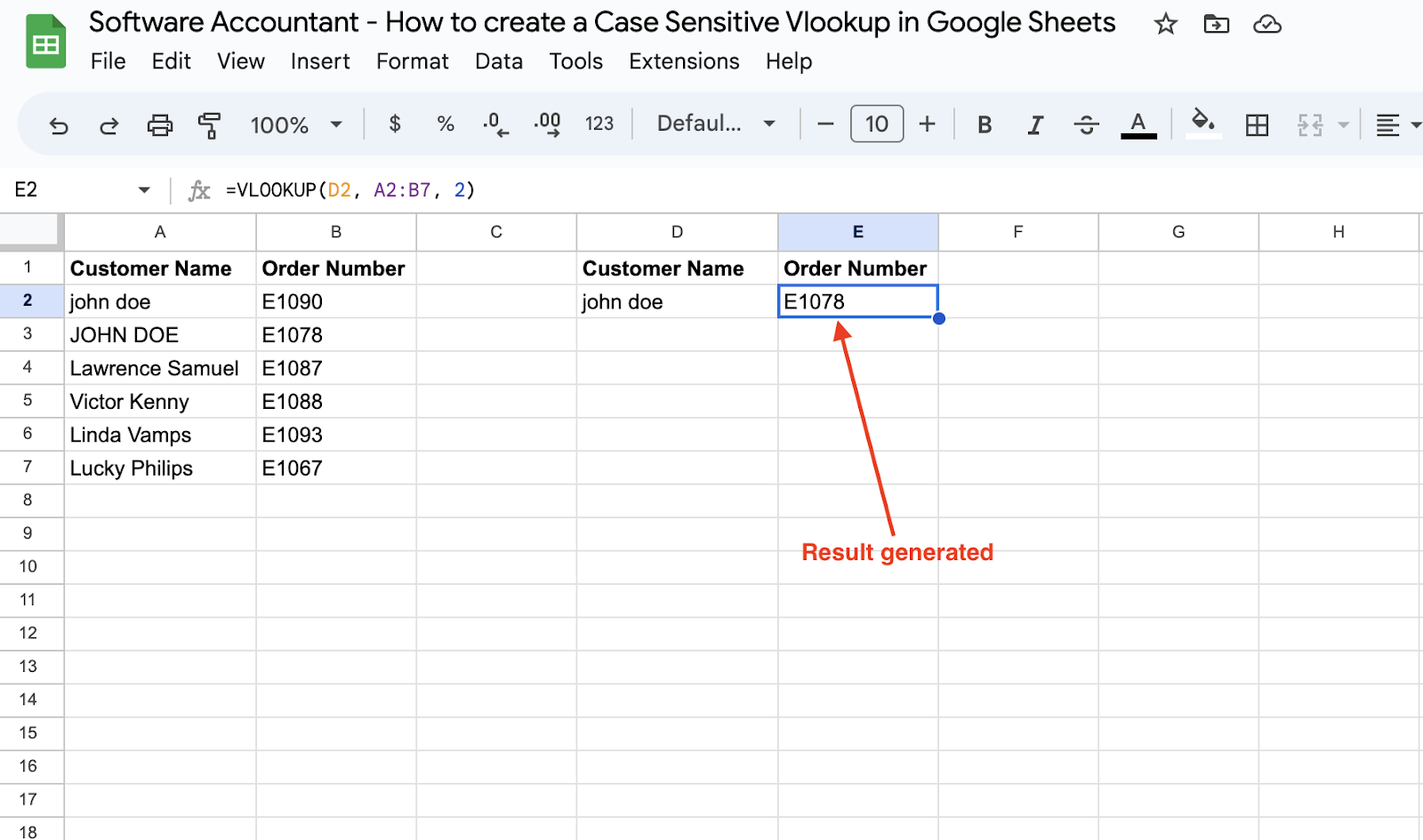This screenshot has height=840, width=1423.
Task: Open borders options
Action: point(1257,124)
